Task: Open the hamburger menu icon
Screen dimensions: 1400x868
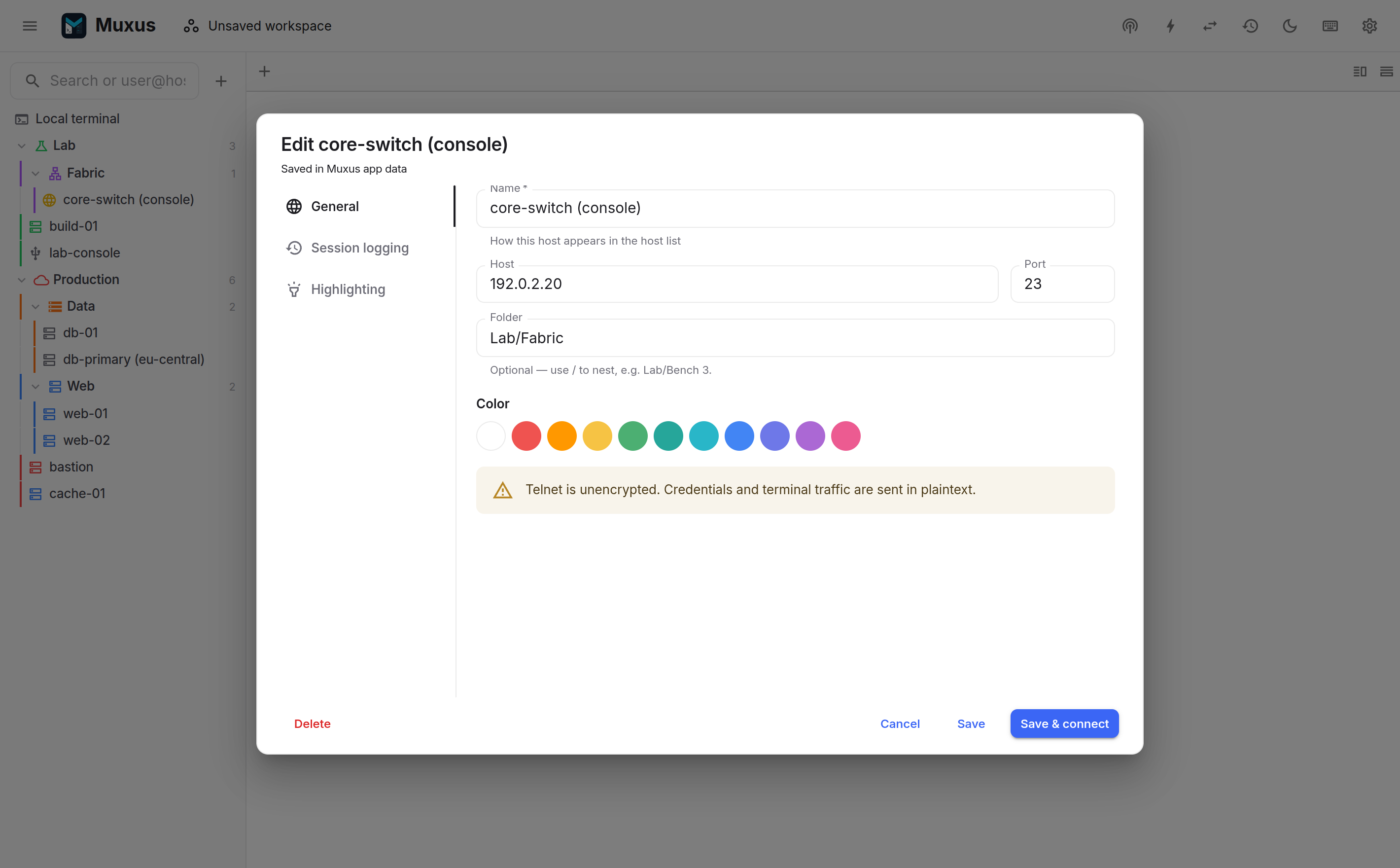Action: (30, 26)
